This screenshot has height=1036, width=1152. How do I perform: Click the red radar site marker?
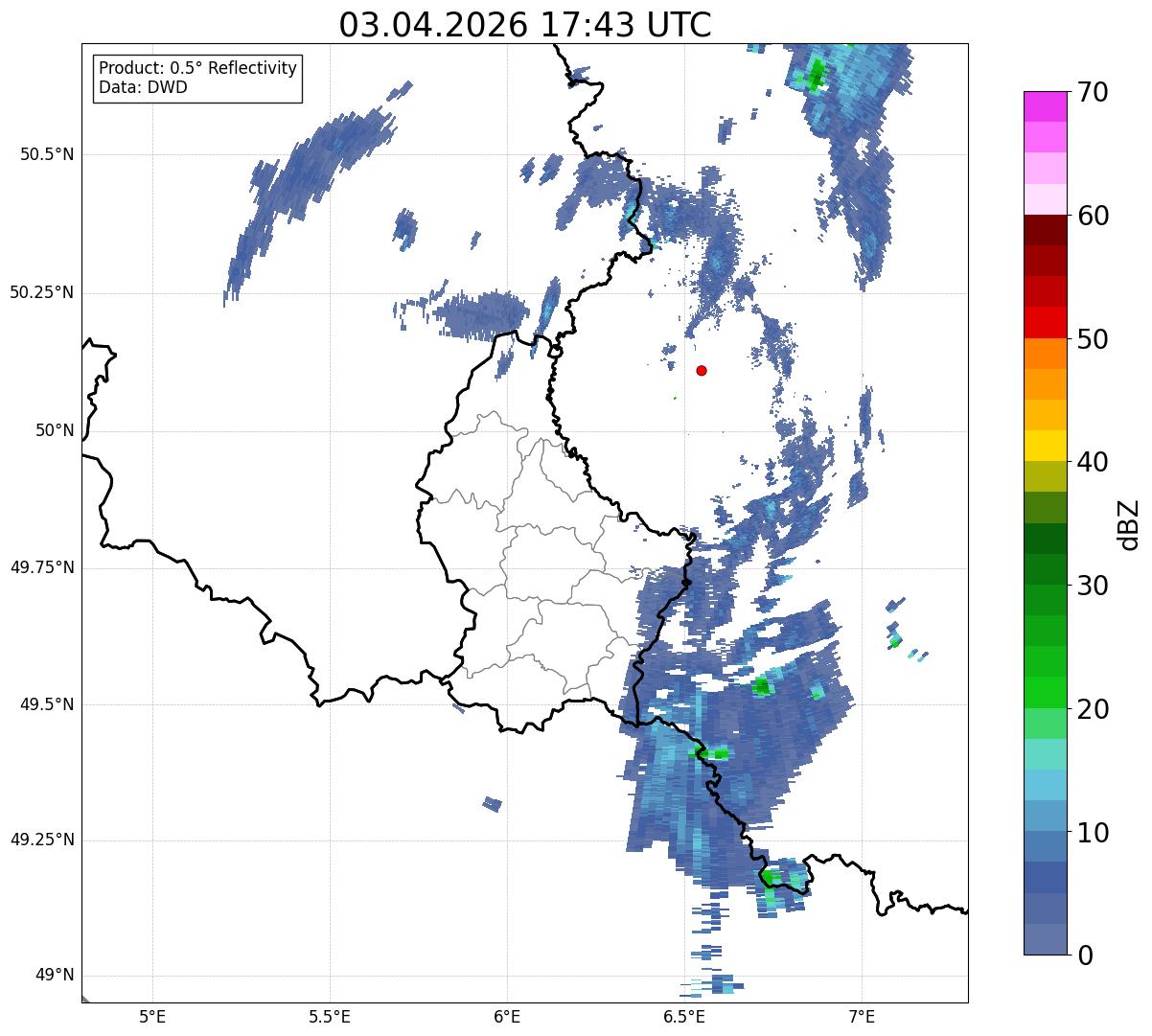click(x=702, y=370)
